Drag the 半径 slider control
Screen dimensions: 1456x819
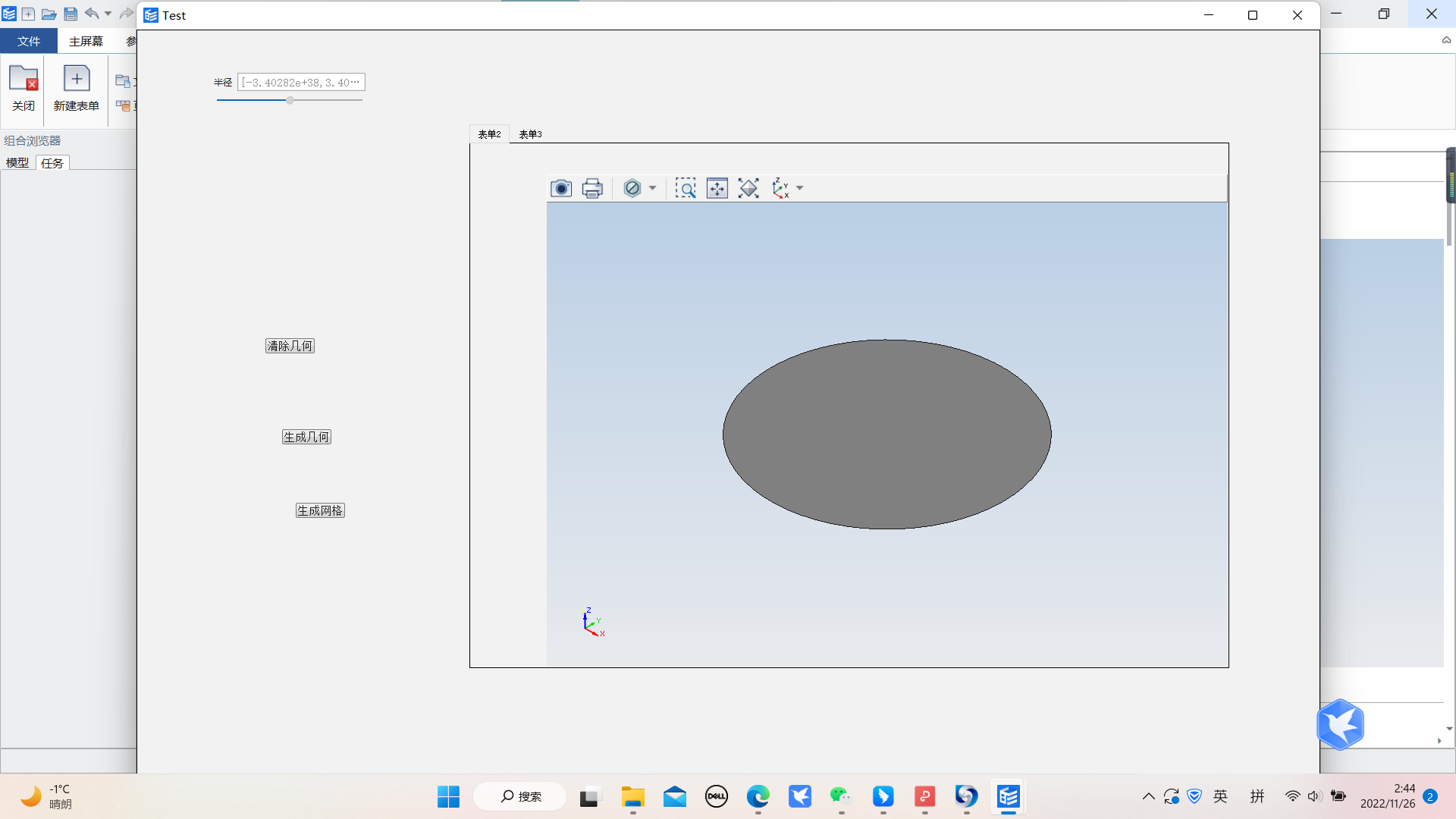290,100
